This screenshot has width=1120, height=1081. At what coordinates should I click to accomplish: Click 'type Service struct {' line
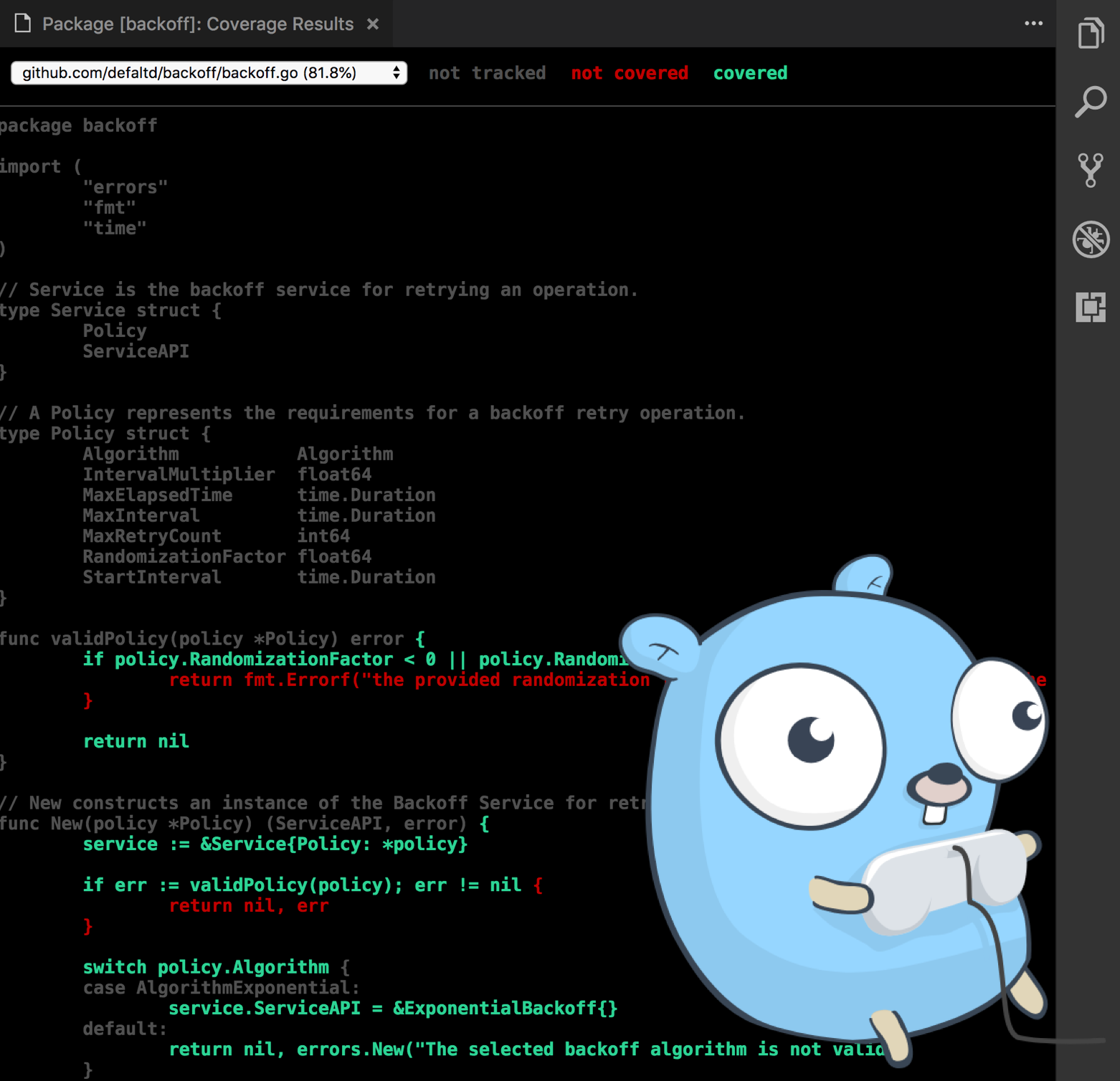coord(110,310)
